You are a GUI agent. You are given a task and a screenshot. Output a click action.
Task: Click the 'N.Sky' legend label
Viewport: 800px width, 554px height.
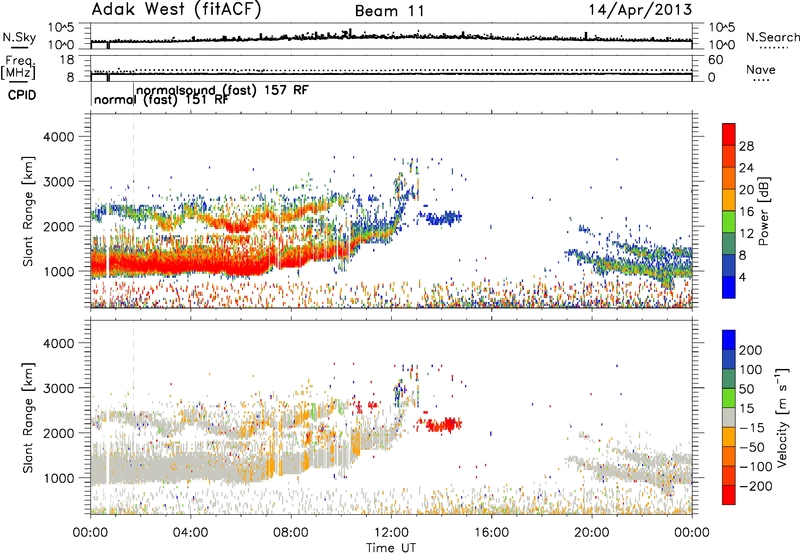(19, 38)
